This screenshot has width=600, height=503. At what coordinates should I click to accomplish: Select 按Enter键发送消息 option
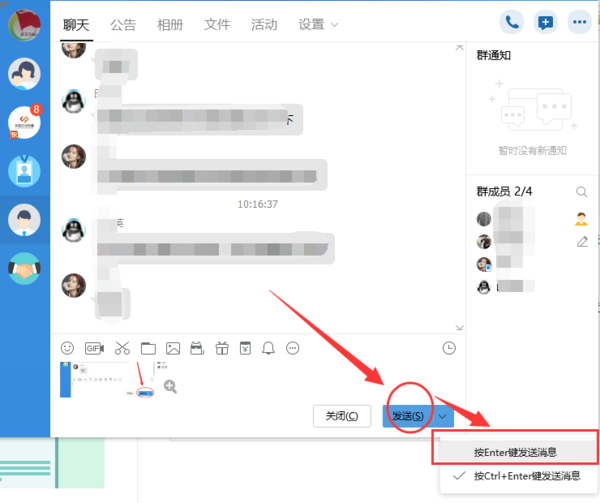pos(516,452)
